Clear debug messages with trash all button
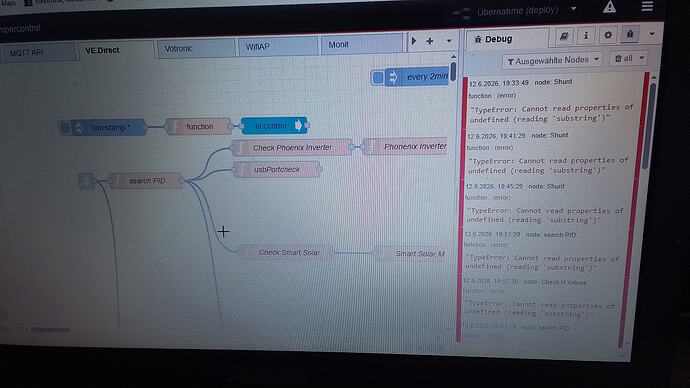This screenshot has width=690, height=388. click(x=624, y=58)
